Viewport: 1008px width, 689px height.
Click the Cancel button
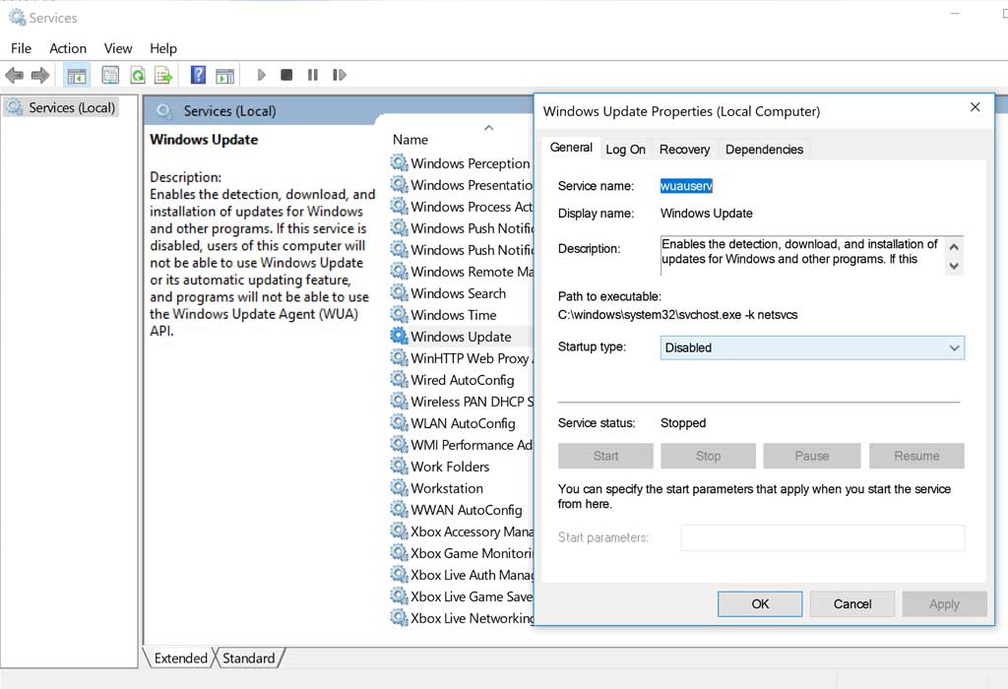852,604
